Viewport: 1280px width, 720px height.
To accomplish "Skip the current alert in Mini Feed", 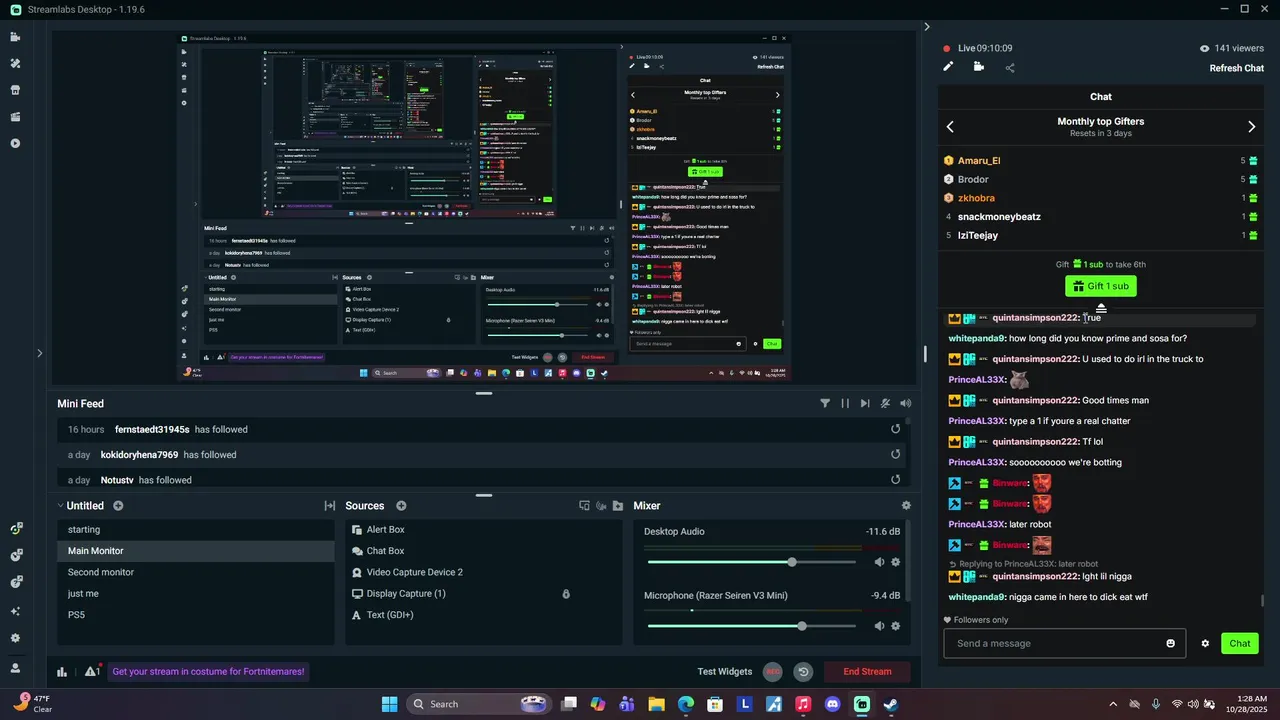I will point(865,404).
